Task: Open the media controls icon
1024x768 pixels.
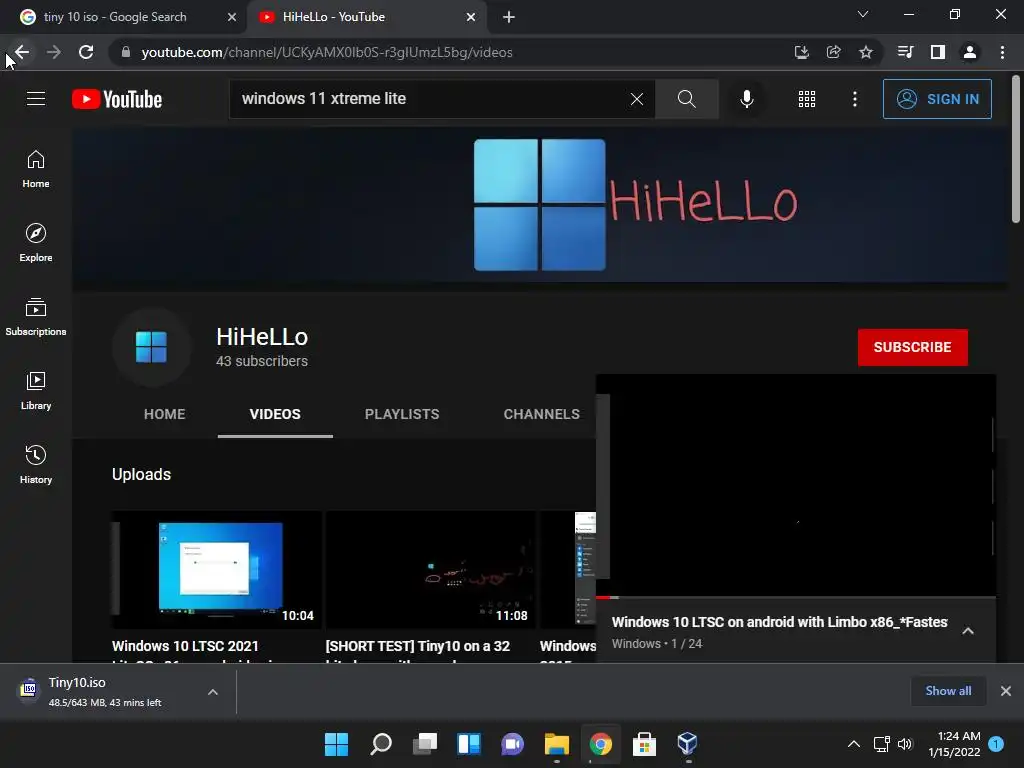Action: pyautogui.click(x=905, y=52)
